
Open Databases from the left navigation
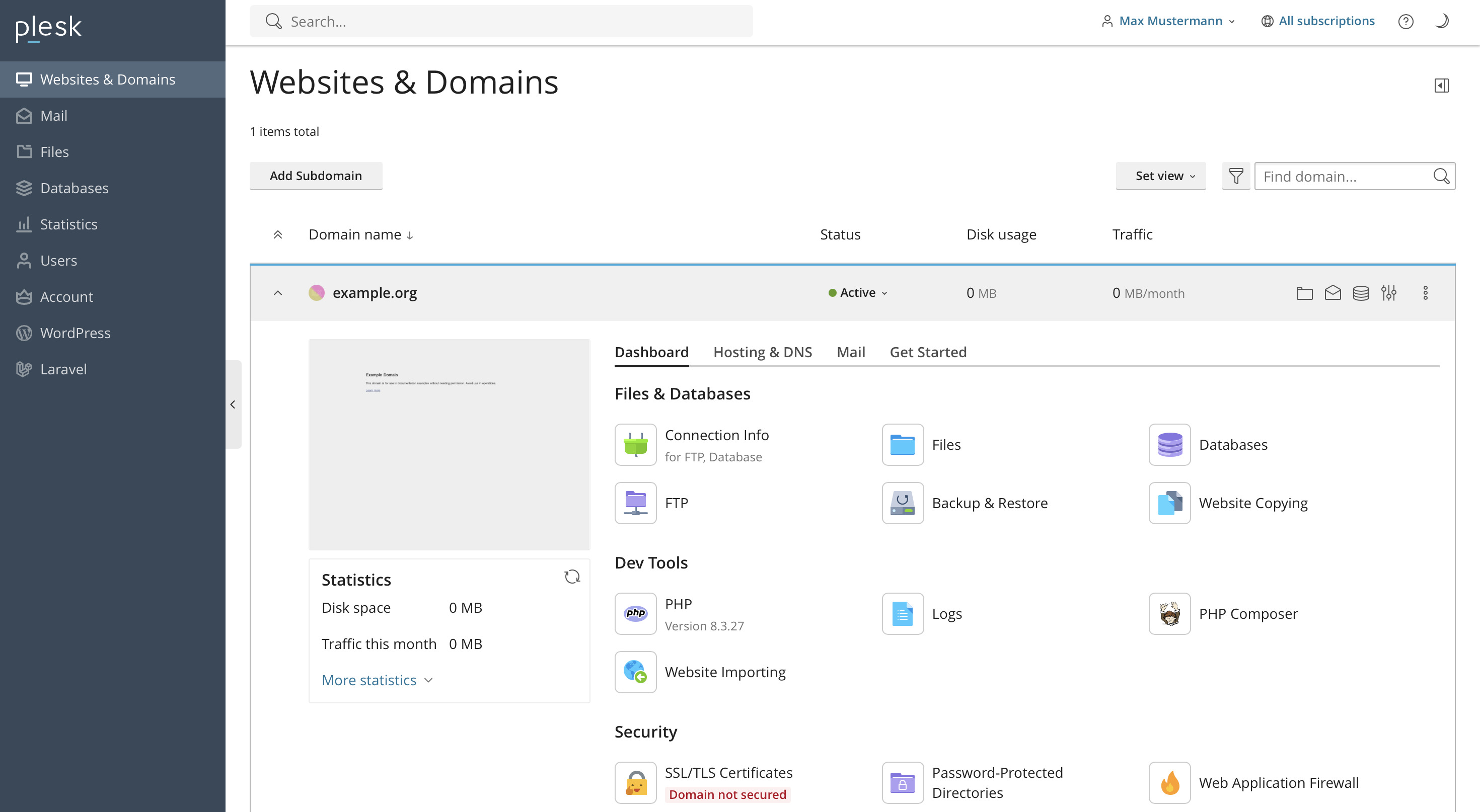point(74,188)
